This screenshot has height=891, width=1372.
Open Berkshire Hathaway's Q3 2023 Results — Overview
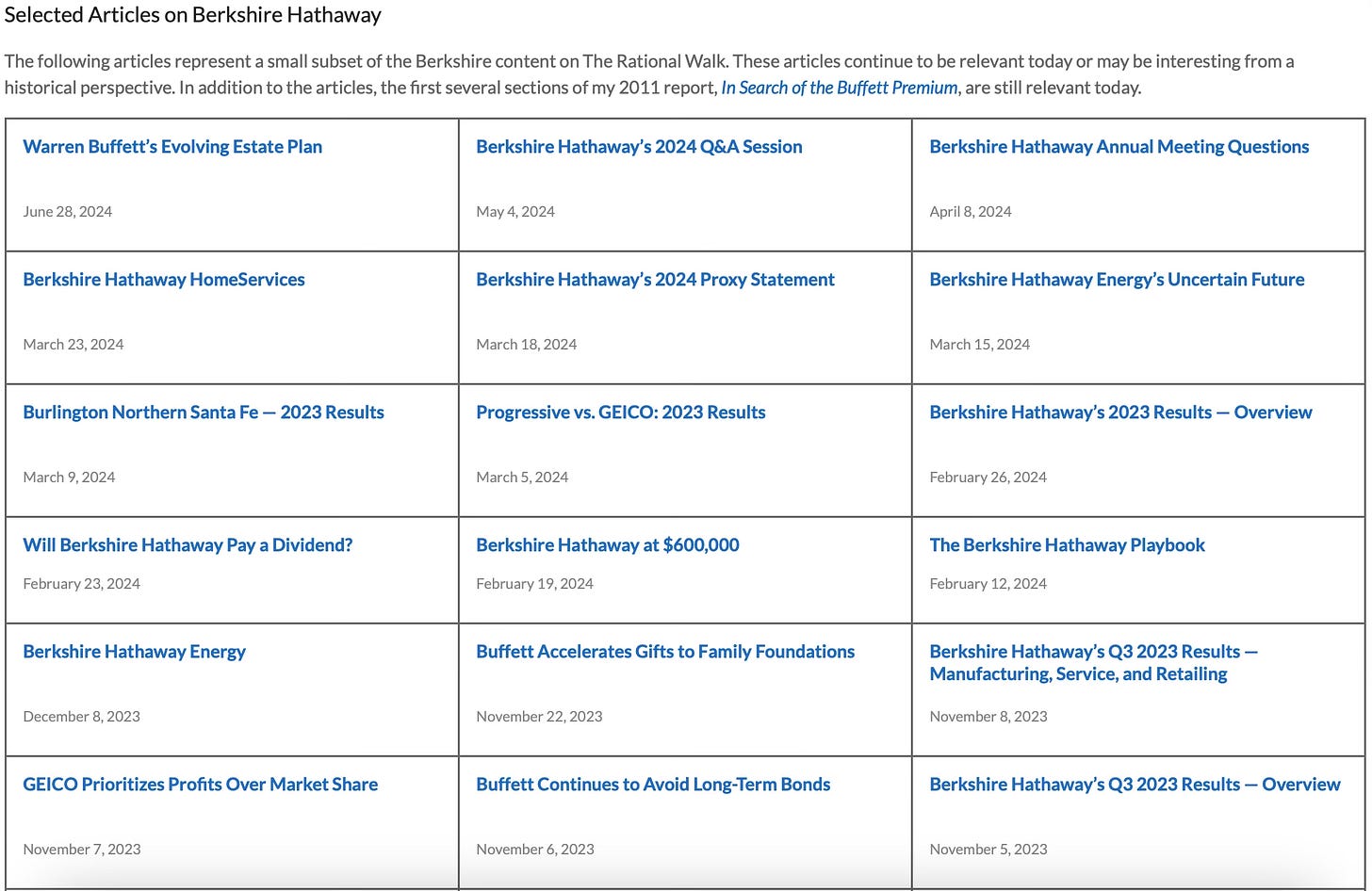[1135, 785]
